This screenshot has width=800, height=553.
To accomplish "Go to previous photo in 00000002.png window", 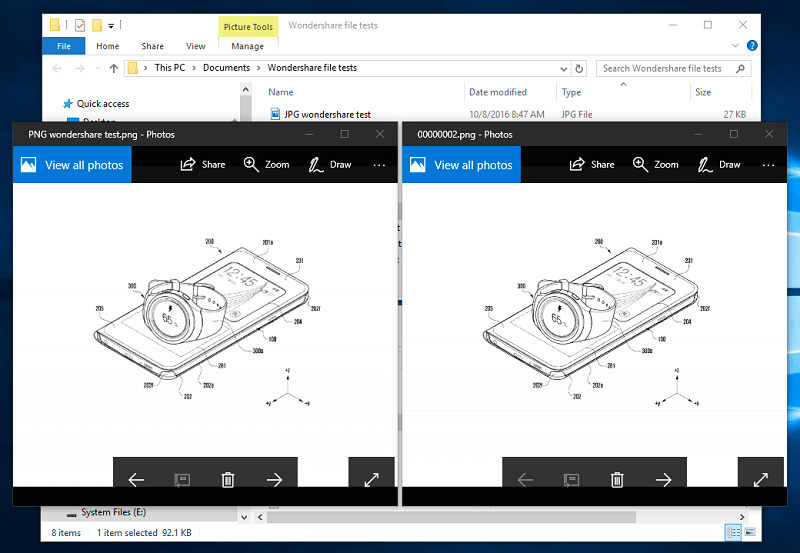I will (526, 480).
